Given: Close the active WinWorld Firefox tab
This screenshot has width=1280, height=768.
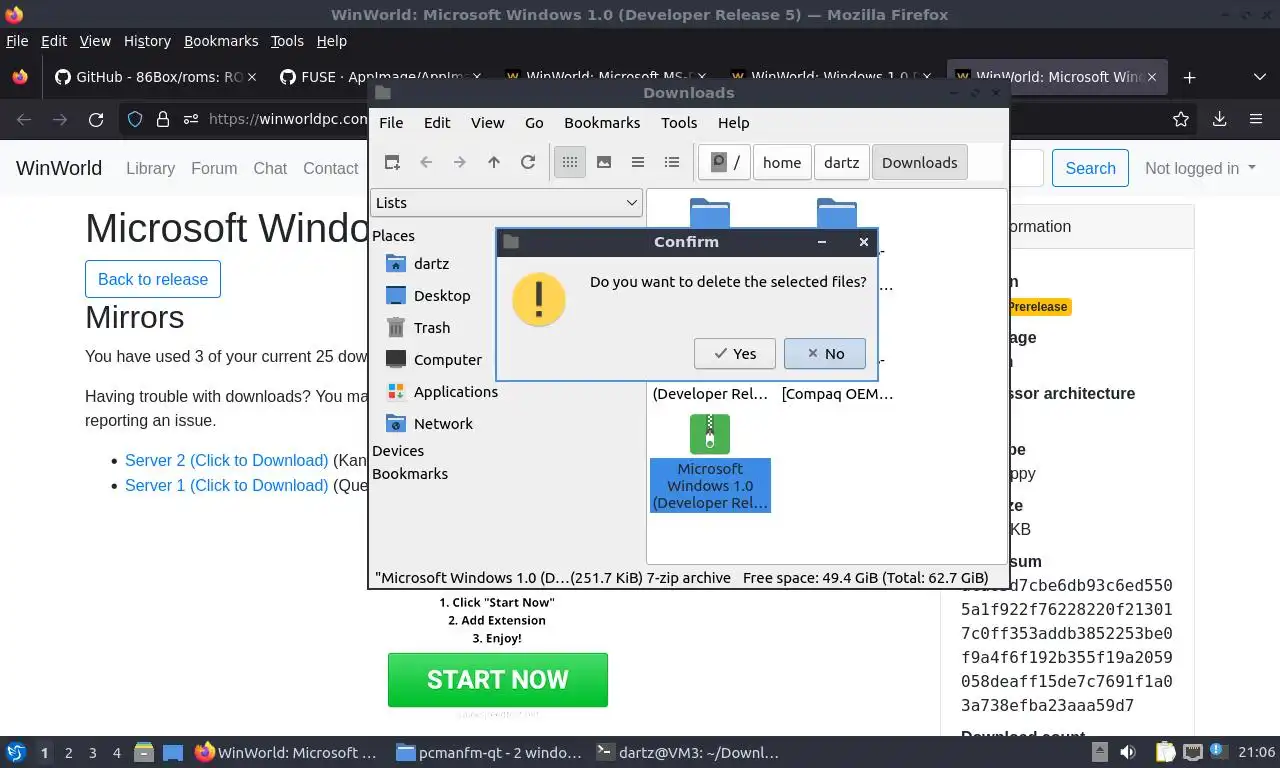Looking at the screenshot, I should pyautogui.click(x=1152, y=77).
